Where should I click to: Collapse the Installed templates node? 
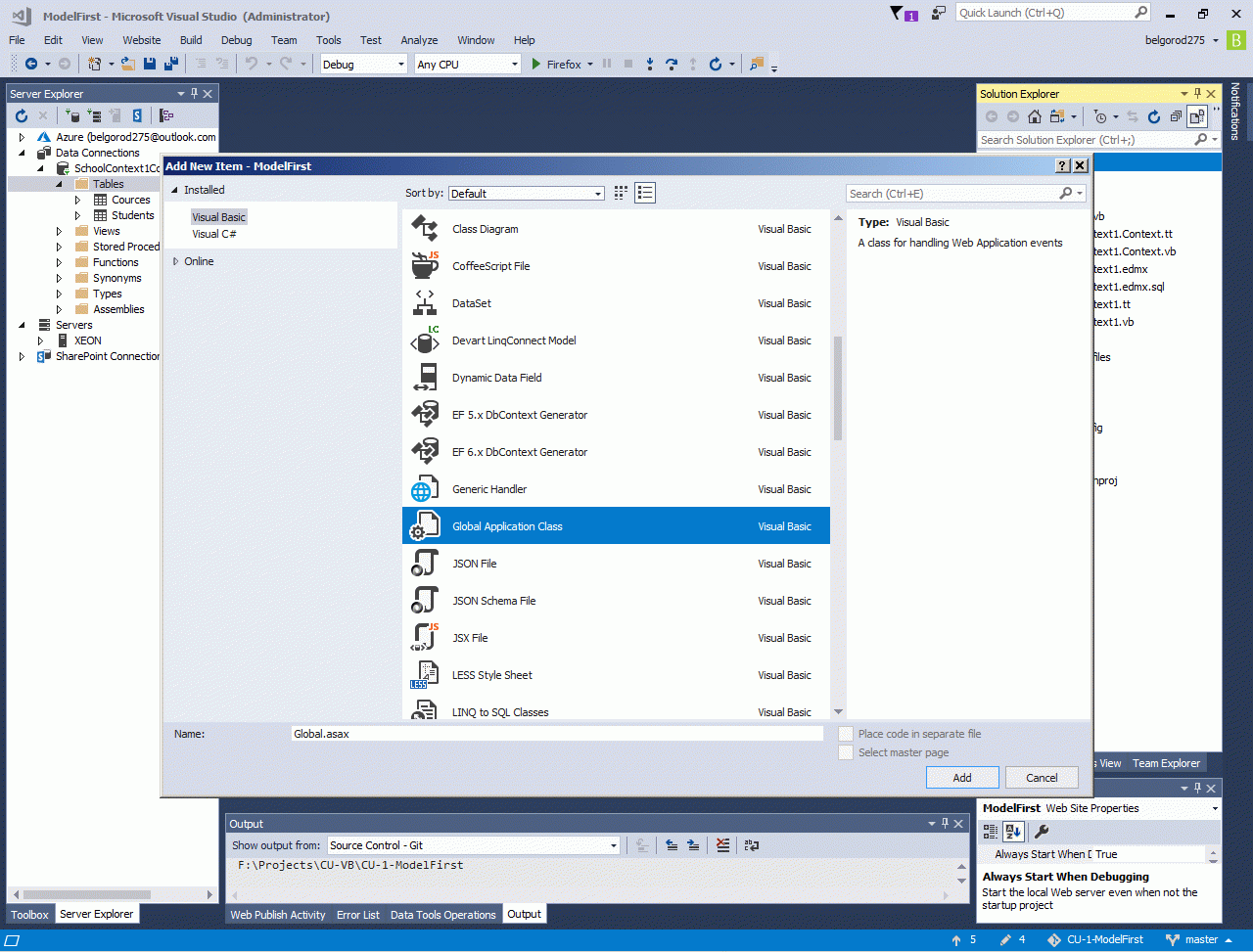176,190
